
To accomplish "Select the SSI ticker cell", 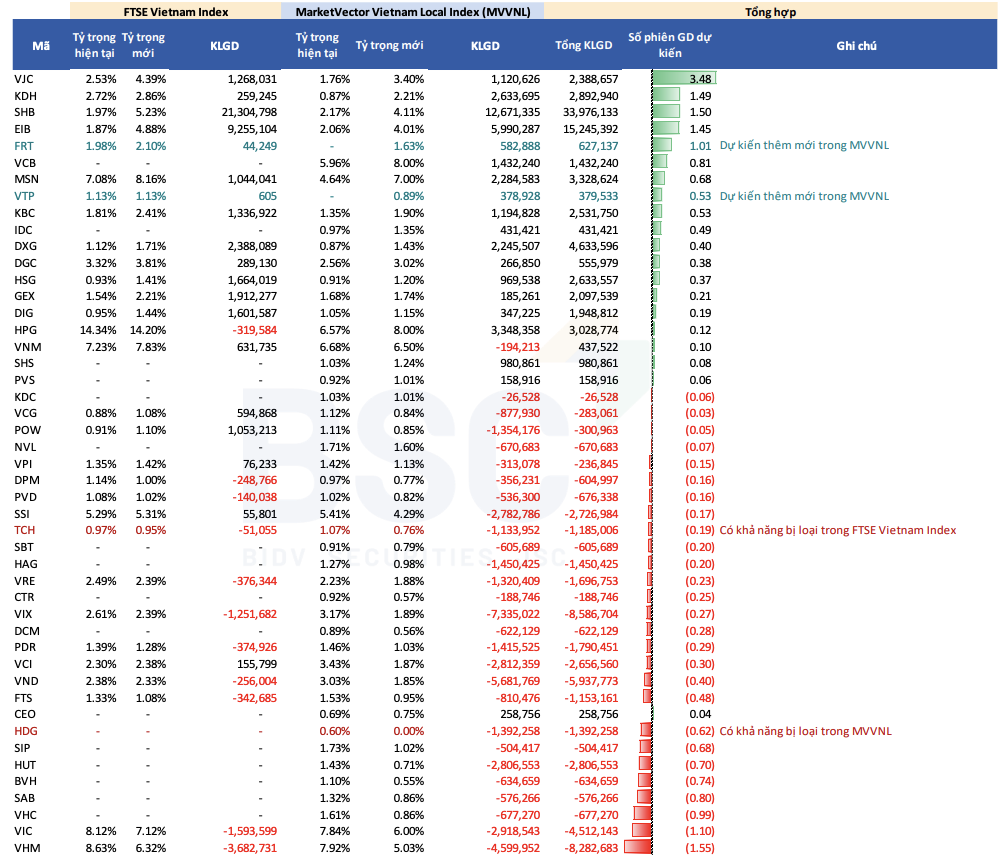I will coord(22,514).
